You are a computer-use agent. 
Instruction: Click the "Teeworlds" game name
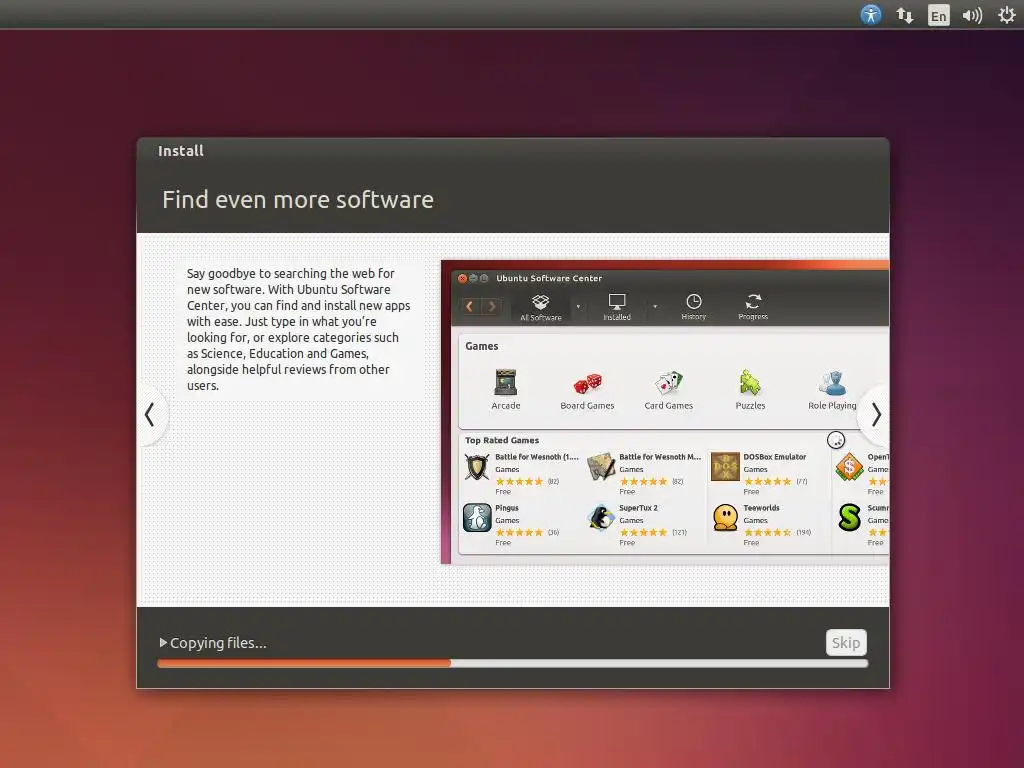click(761, 508)
